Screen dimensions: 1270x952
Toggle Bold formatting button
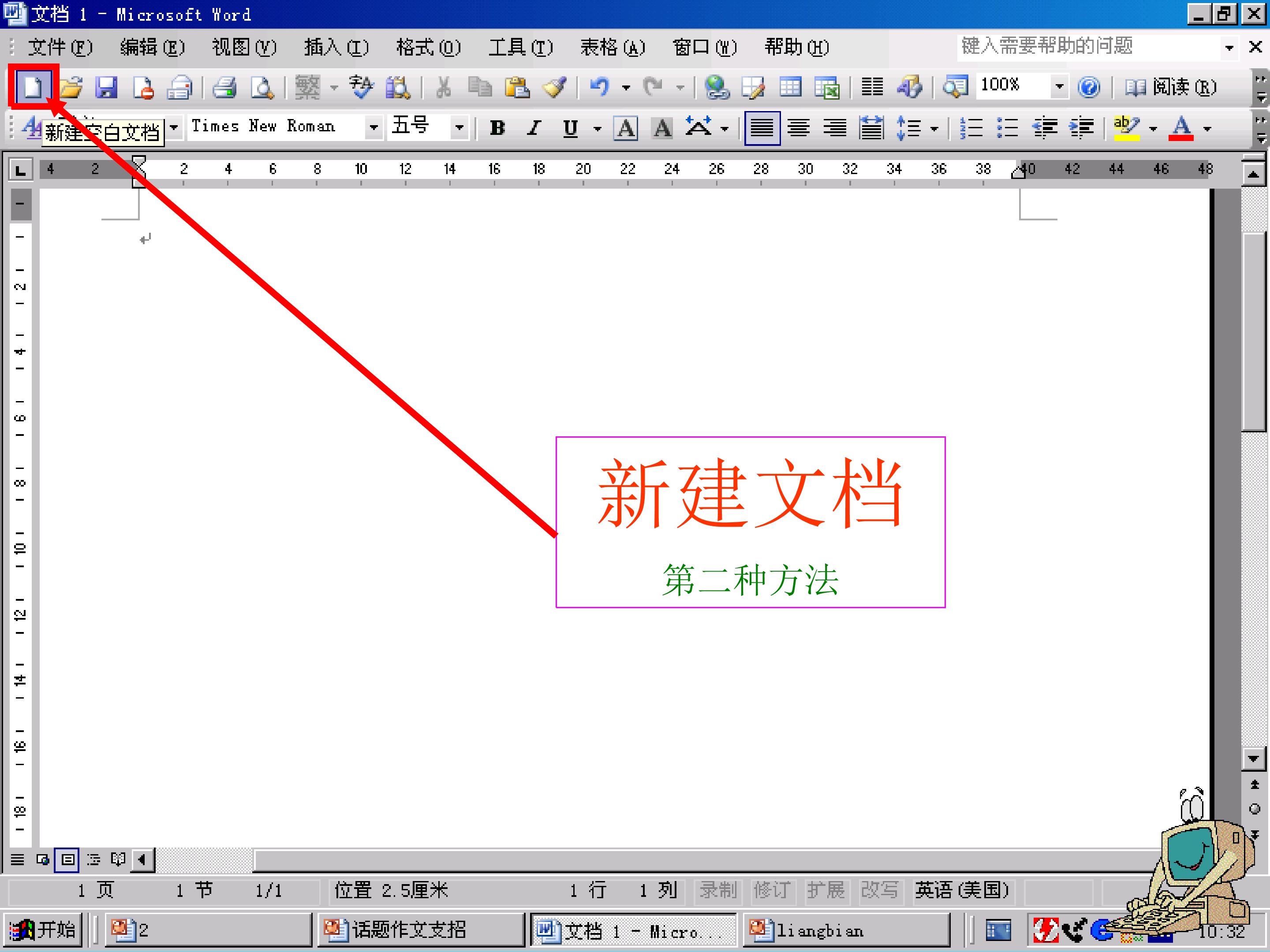(498, 127)
